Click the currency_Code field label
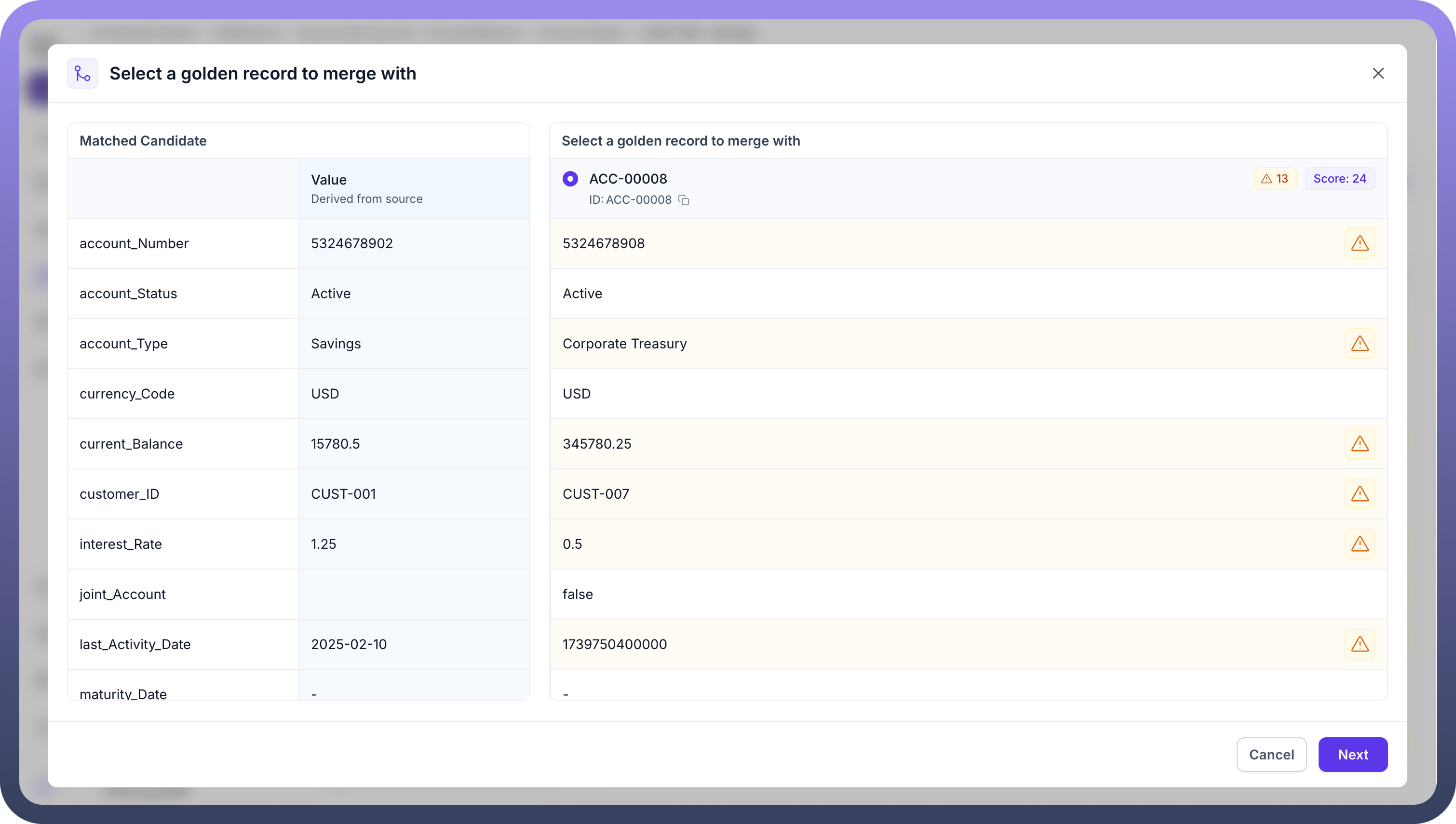 point(127,394)
